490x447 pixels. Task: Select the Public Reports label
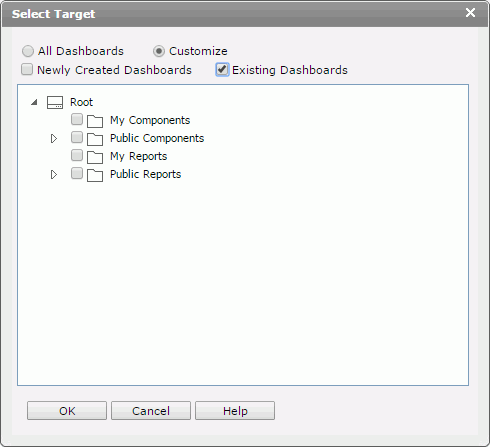(x=146, y=174)
